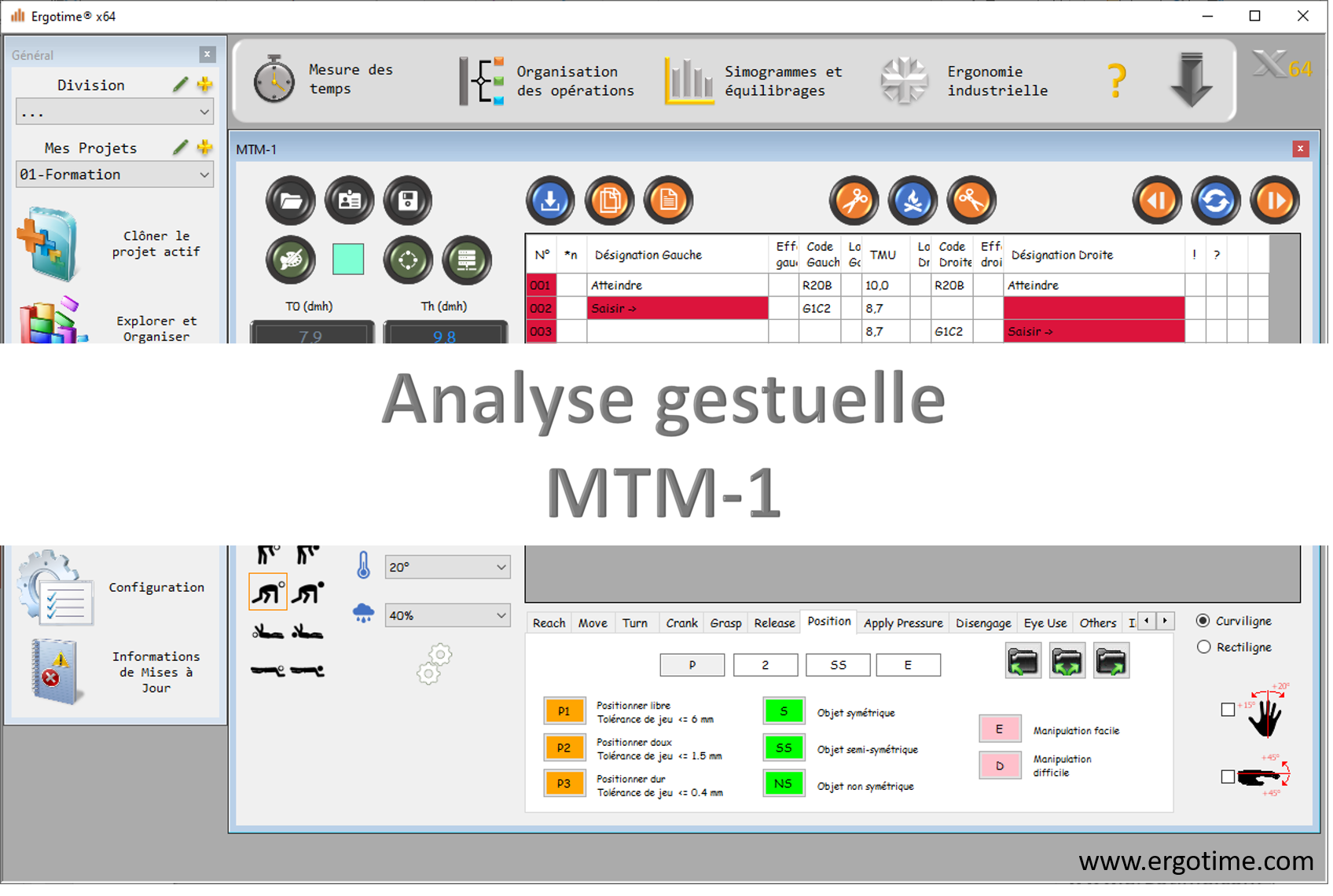Image resolution: width=1333 pixels, height=896 pixels.
Task: Add a new Division with plus icon
Action: point(205,84)
